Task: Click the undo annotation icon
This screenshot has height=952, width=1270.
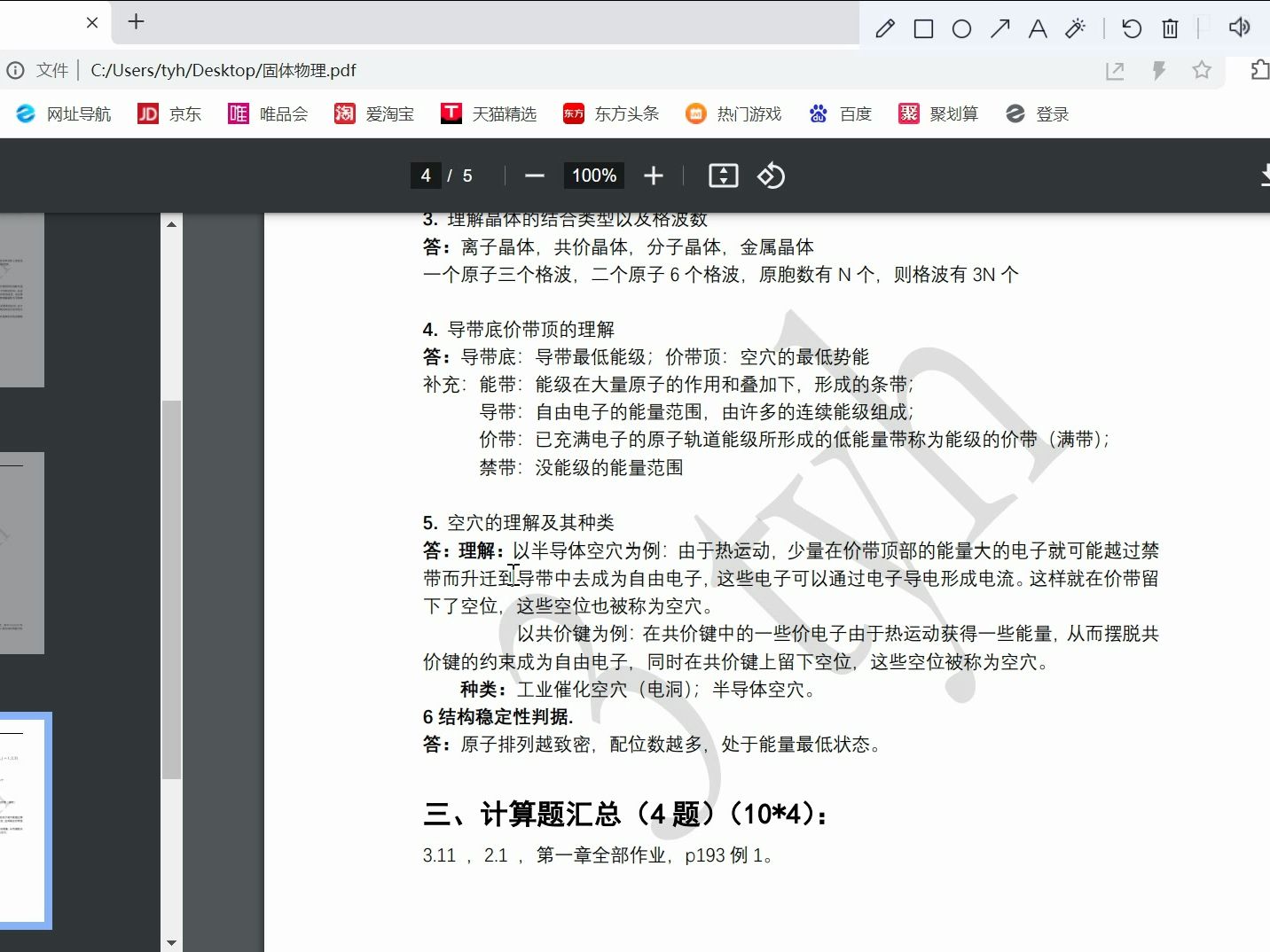Action: [x=1132, y=28]
